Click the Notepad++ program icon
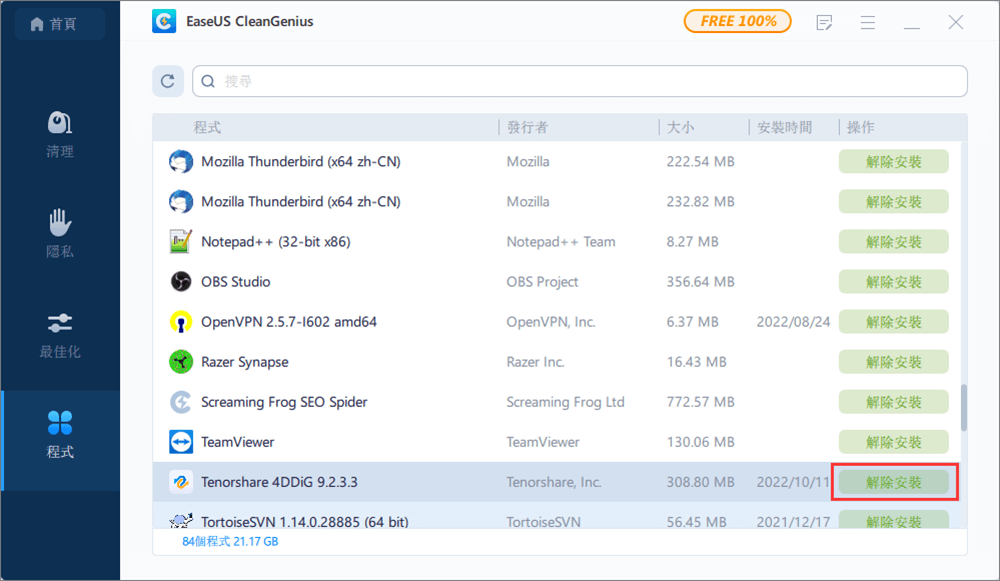The width and height of the screenshot is (1000, 581). 181,242
